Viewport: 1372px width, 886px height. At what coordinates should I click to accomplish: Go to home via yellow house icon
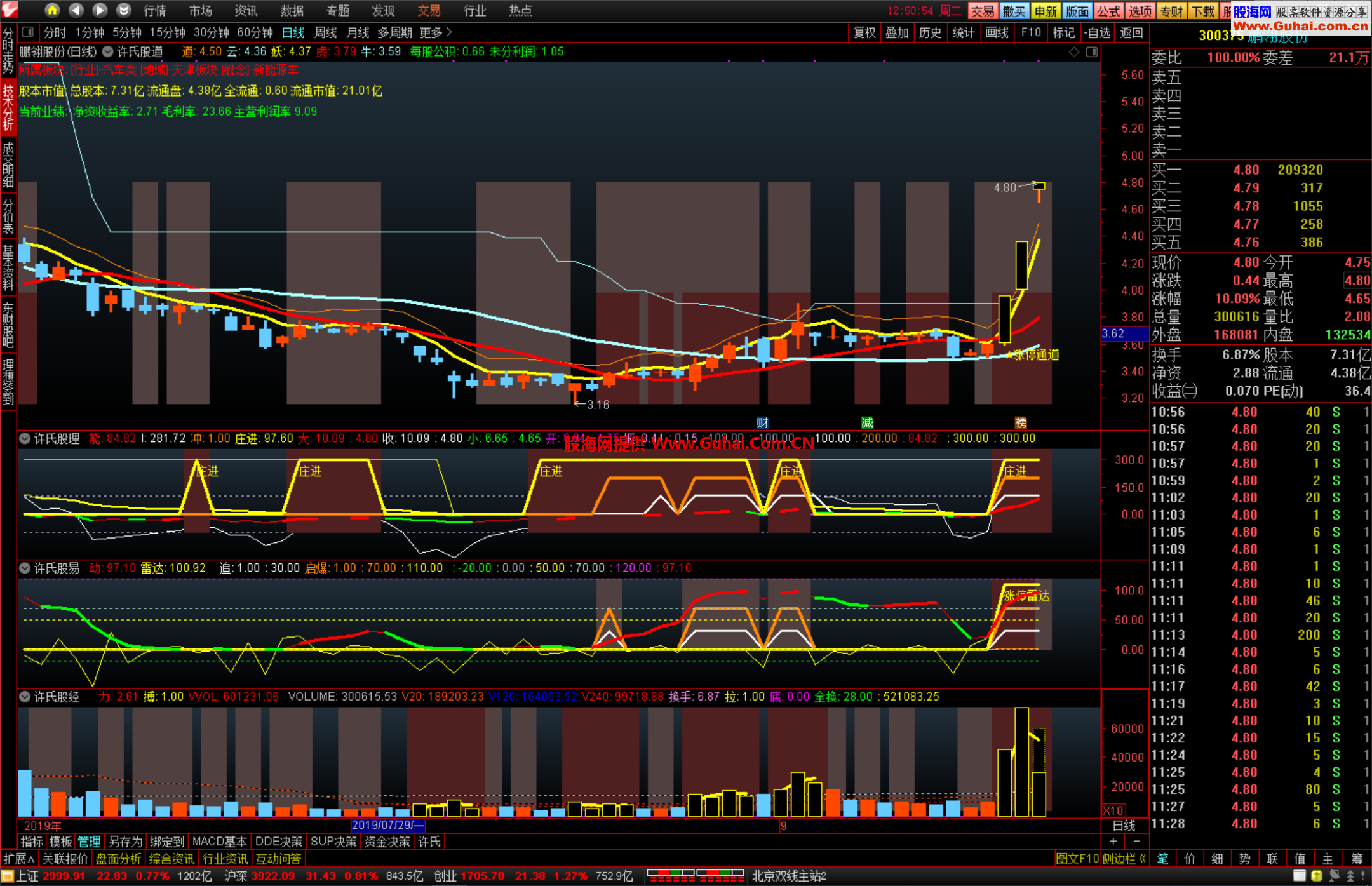tap(52, 10)
